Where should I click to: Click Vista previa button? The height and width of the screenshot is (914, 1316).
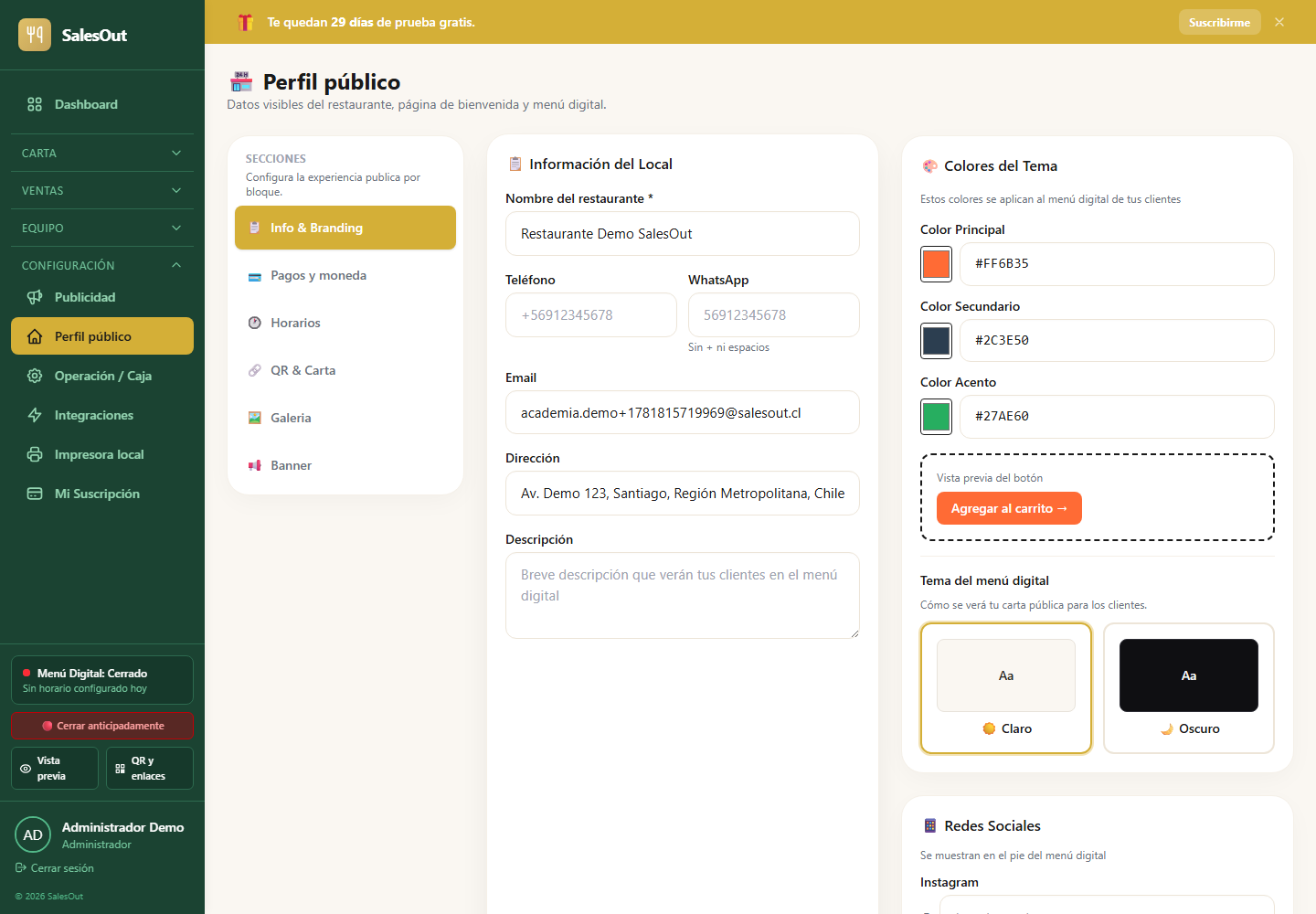(x=55, y=768)
